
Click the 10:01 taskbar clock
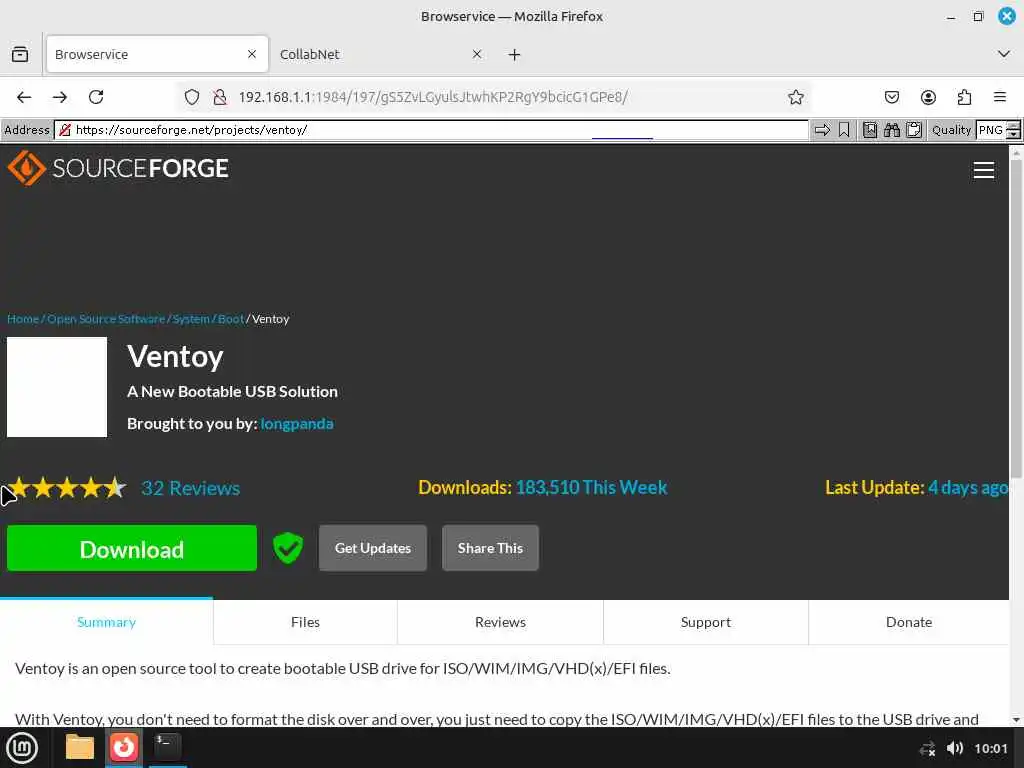(991, 748)
